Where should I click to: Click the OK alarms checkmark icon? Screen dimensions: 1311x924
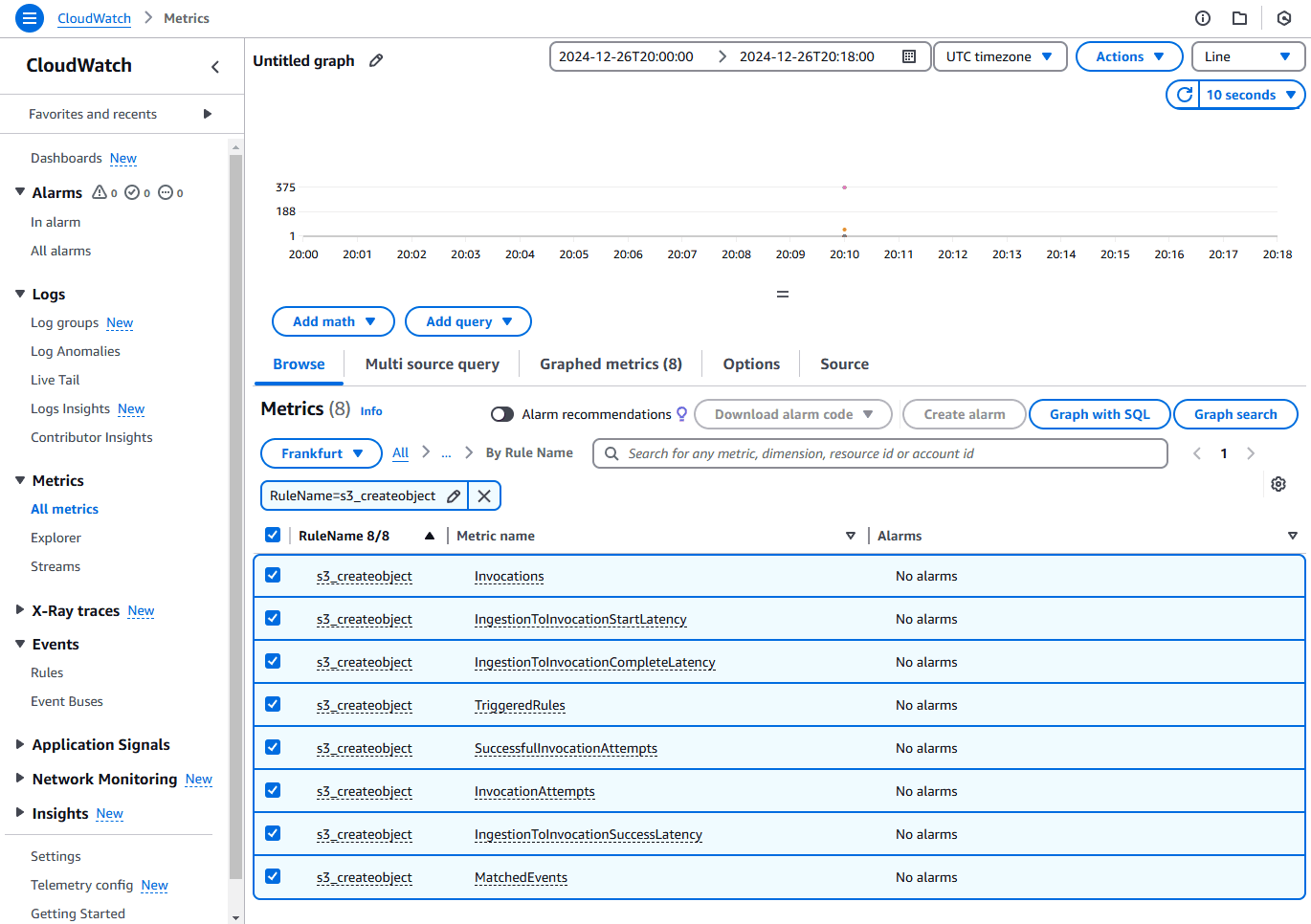133,192
